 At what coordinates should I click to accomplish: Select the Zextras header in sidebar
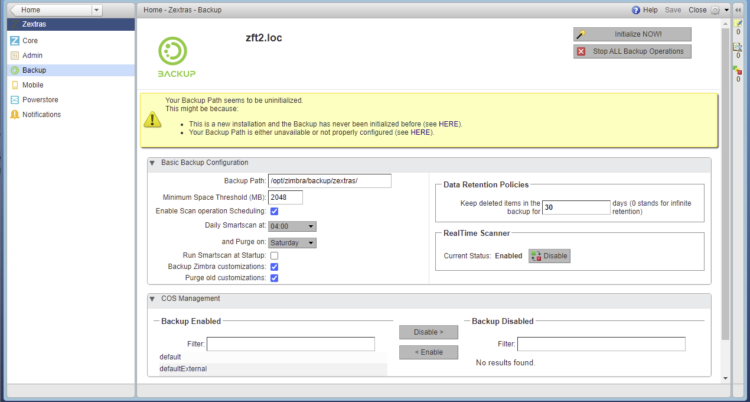click(x=71, y=24)
